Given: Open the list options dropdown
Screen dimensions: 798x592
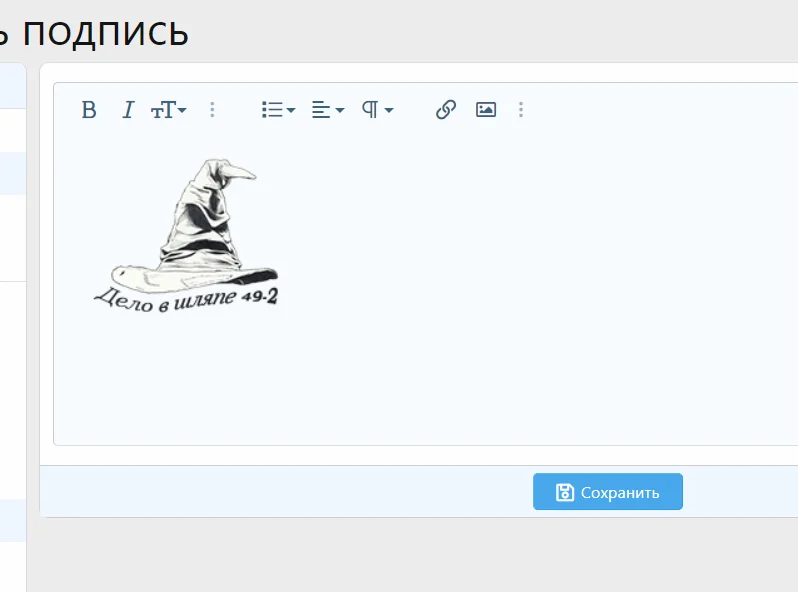Looking at the screenshot, I should (x=278, y=109).
